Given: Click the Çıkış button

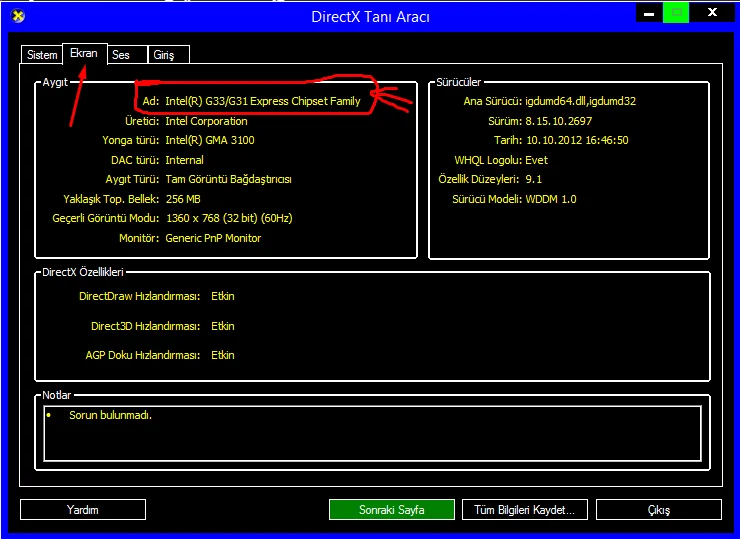Looking at the screenshot, I should pyautogui.click(x=659, y=510).
